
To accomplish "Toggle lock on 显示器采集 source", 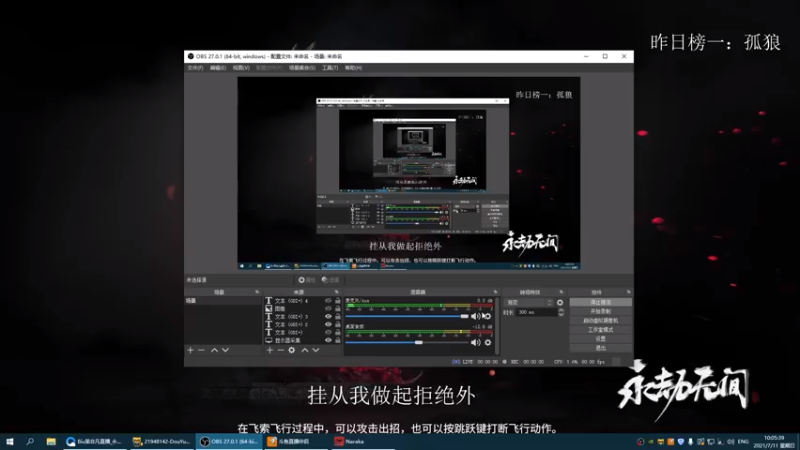I will coord(337,340).
